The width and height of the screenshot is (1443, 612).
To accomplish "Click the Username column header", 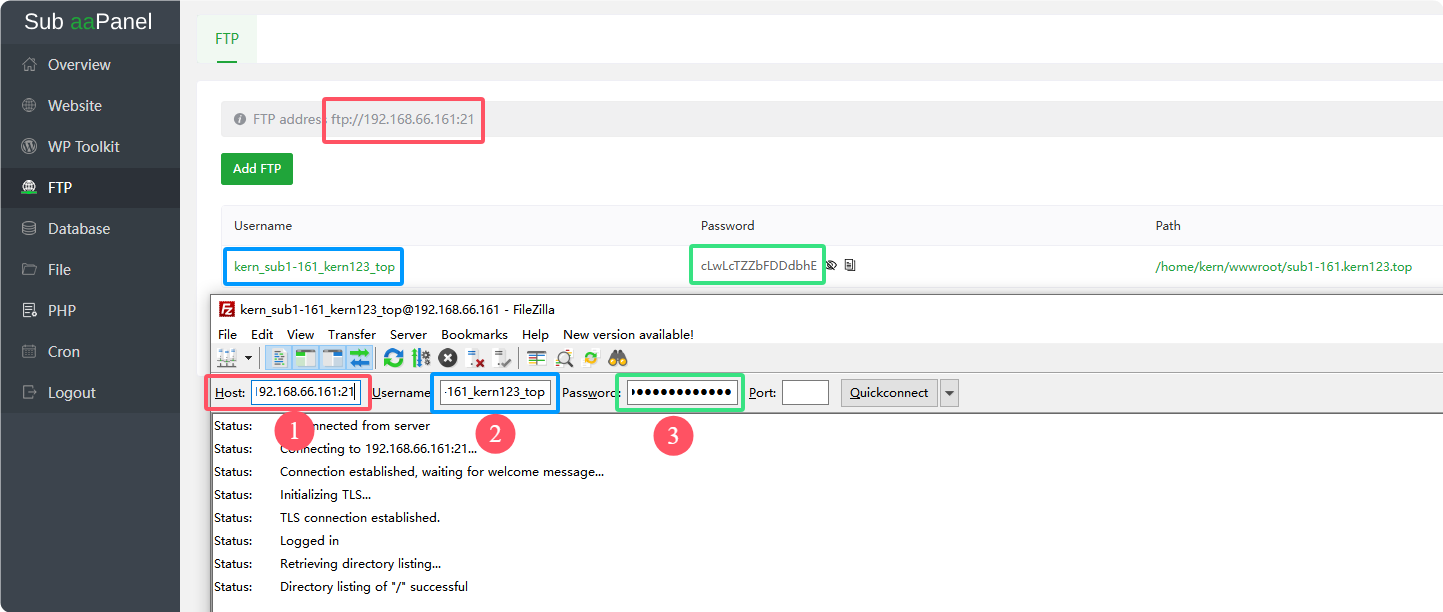I will coord(263,226).
